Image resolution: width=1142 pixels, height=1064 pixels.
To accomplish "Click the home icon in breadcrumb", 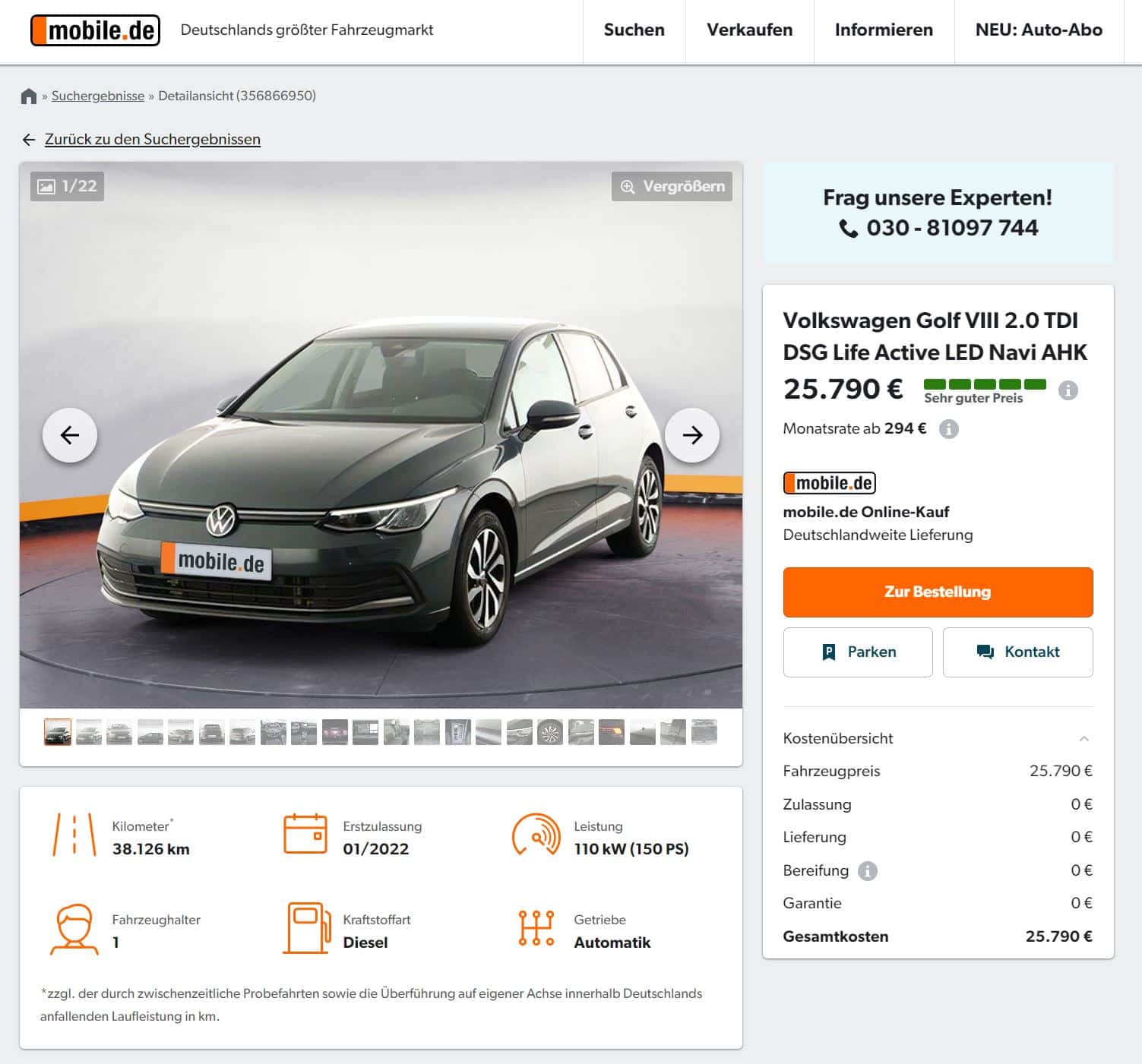I will click(x=29, y=96).
